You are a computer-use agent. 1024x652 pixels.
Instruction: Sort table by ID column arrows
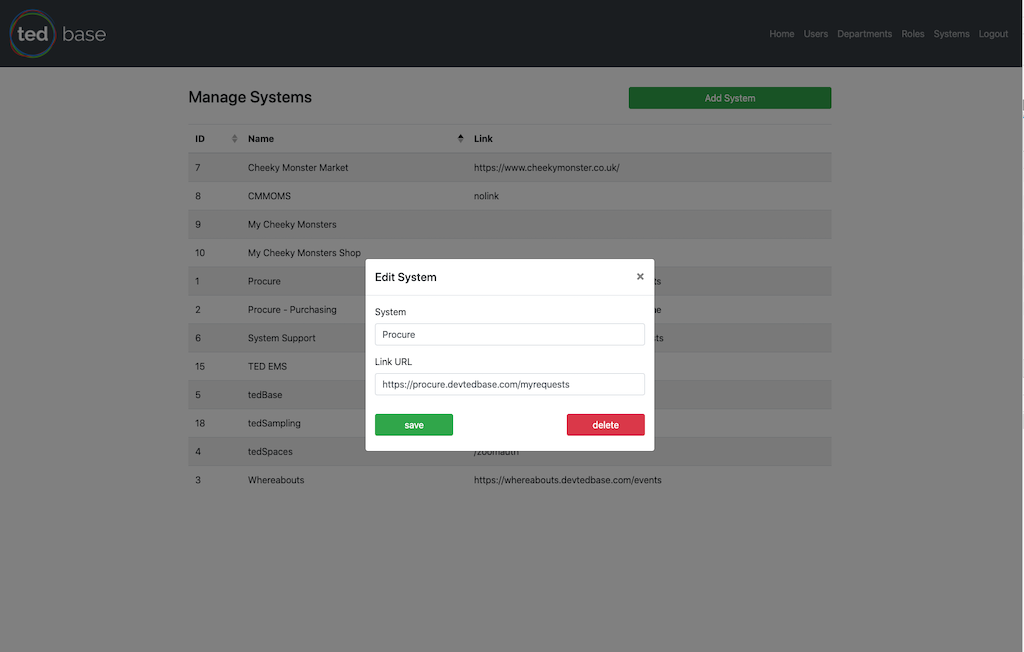235,138
